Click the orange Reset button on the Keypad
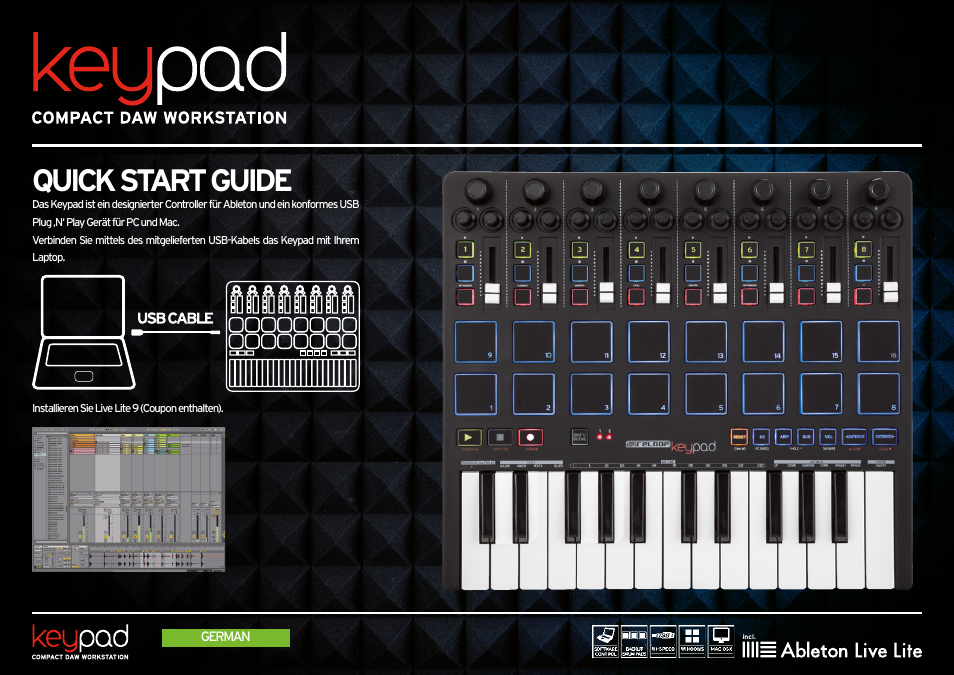The width and height of the screenshot is (954, 675). click(739, 436)
